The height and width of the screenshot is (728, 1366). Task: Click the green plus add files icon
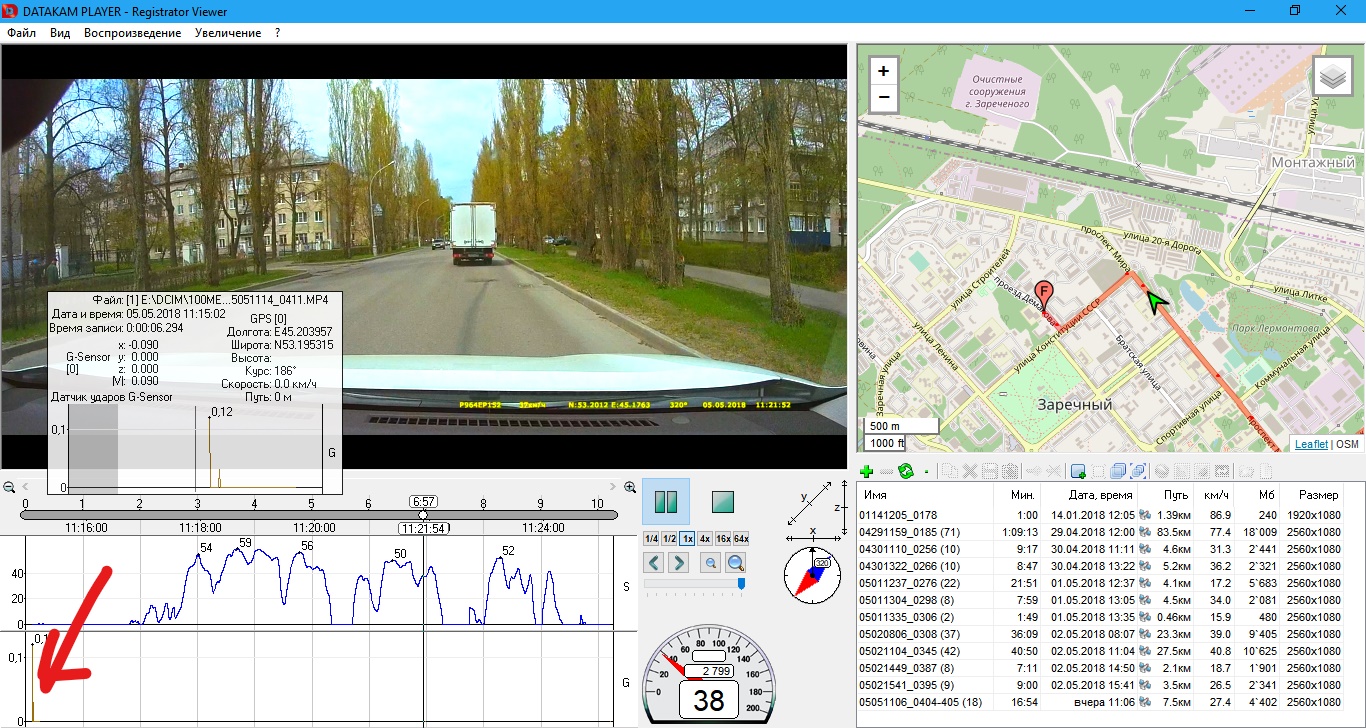click(867, 471)
